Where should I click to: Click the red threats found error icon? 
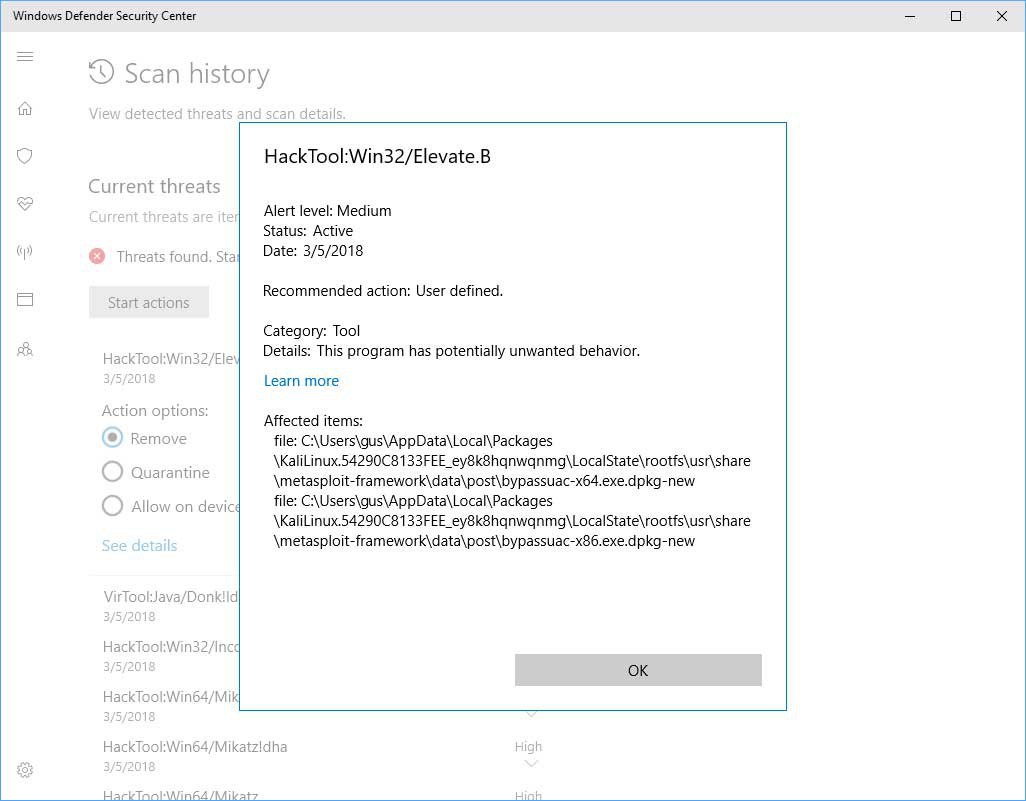tap(97, 256)
